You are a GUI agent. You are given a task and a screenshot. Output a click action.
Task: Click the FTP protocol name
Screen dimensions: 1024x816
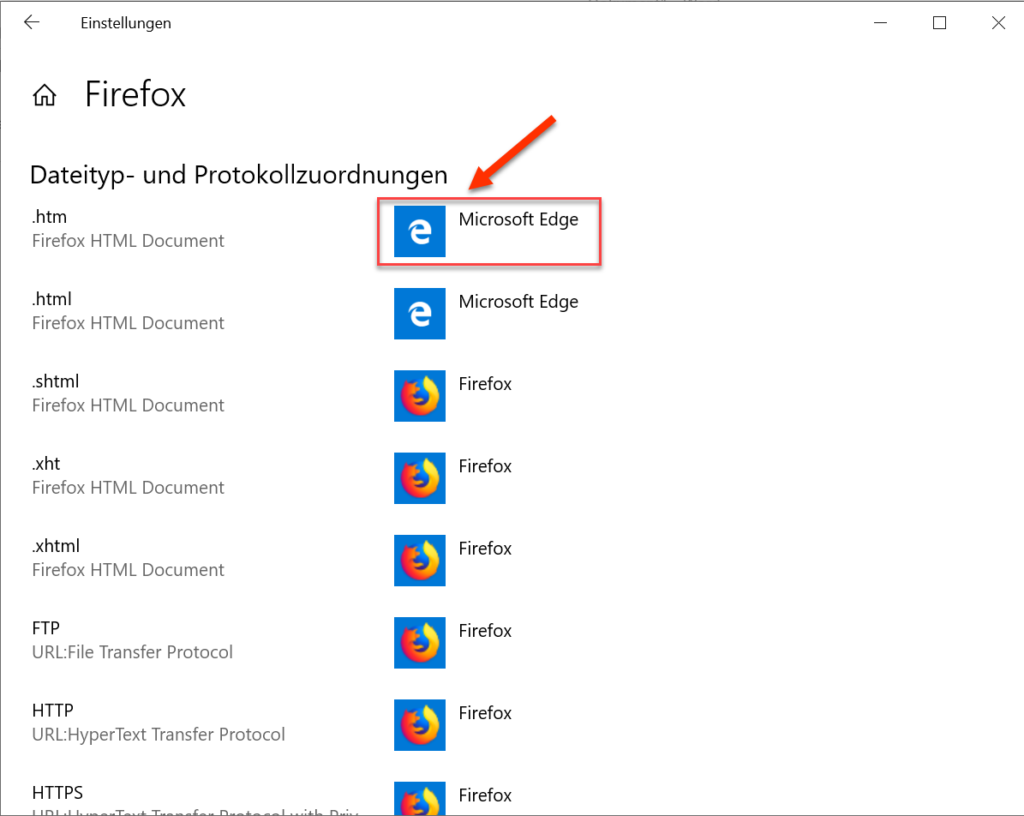coord(46,628)
